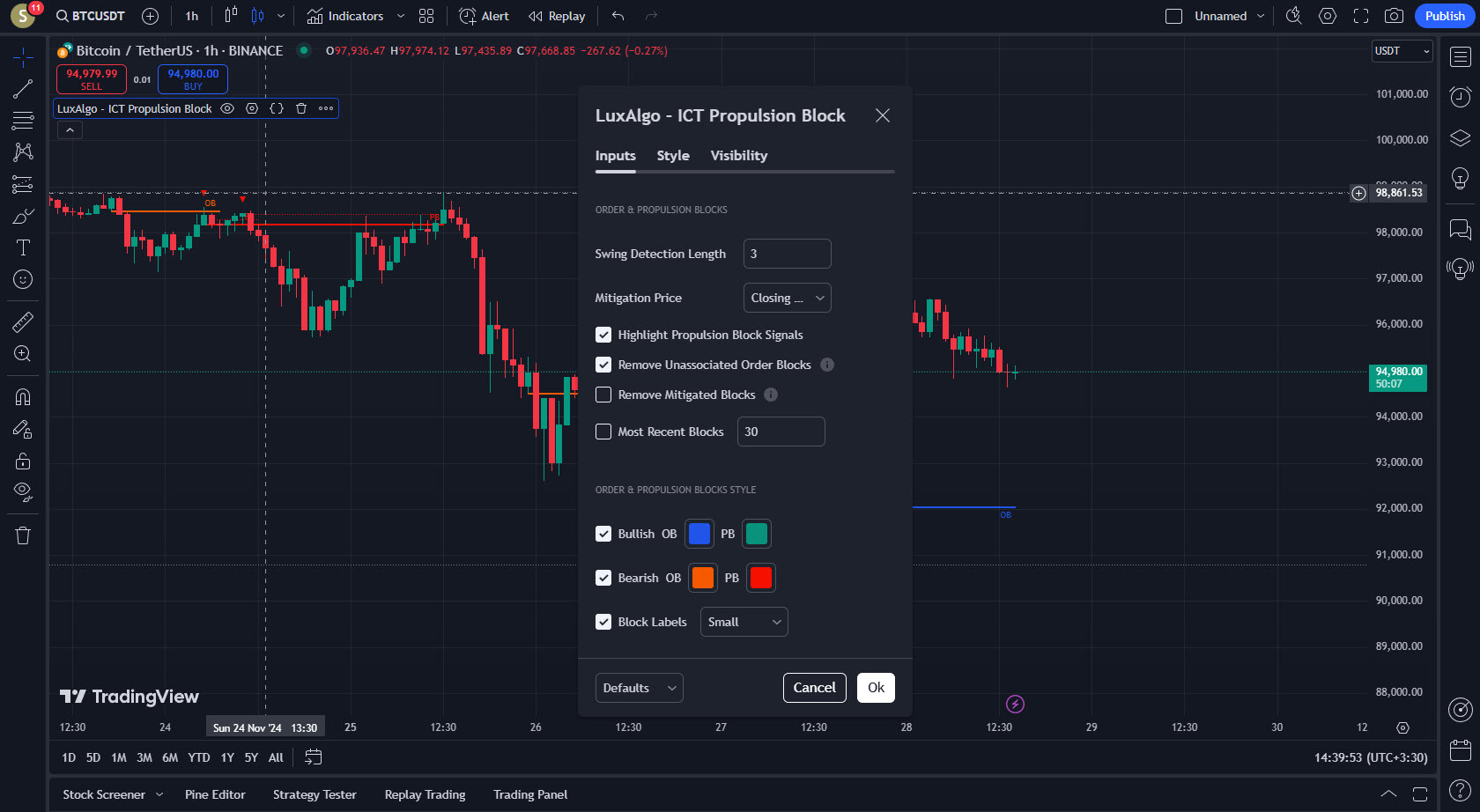Collapse the indicator legend arrow

tap(70, 129)
